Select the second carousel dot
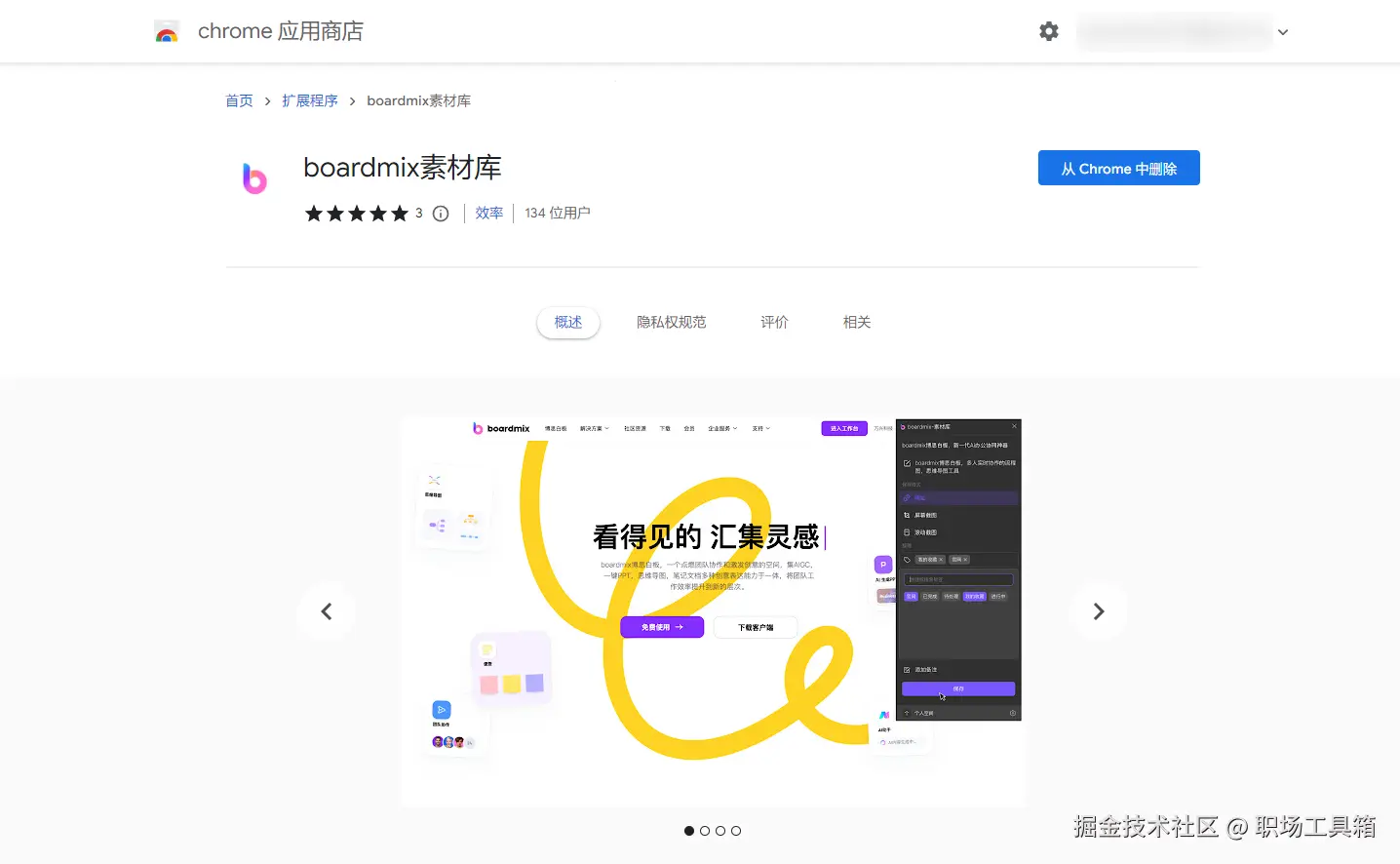 coord(705,831)
